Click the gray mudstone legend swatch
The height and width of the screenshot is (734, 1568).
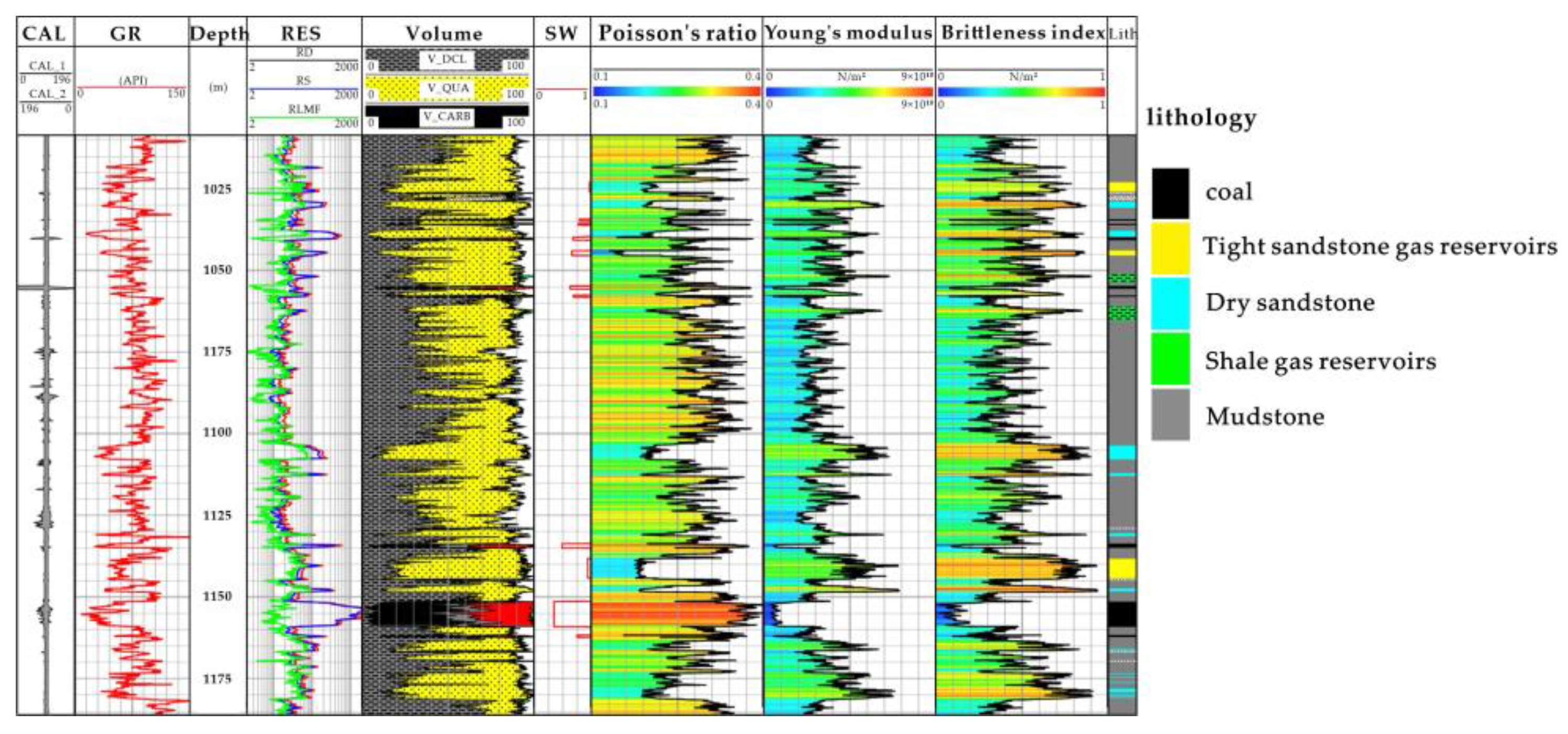coord(1170,415)
